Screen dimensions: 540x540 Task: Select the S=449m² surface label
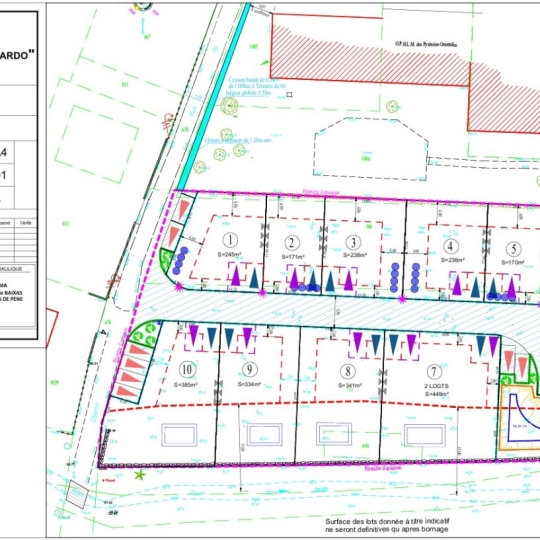click(437, 394)
